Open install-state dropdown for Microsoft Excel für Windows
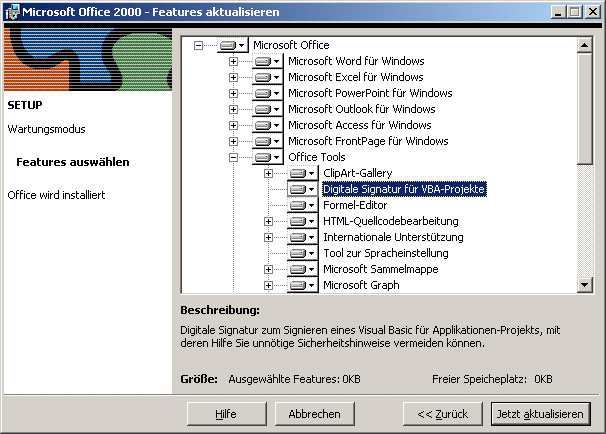This screenshot has height=434, width=606. click(x=267, y=77)
